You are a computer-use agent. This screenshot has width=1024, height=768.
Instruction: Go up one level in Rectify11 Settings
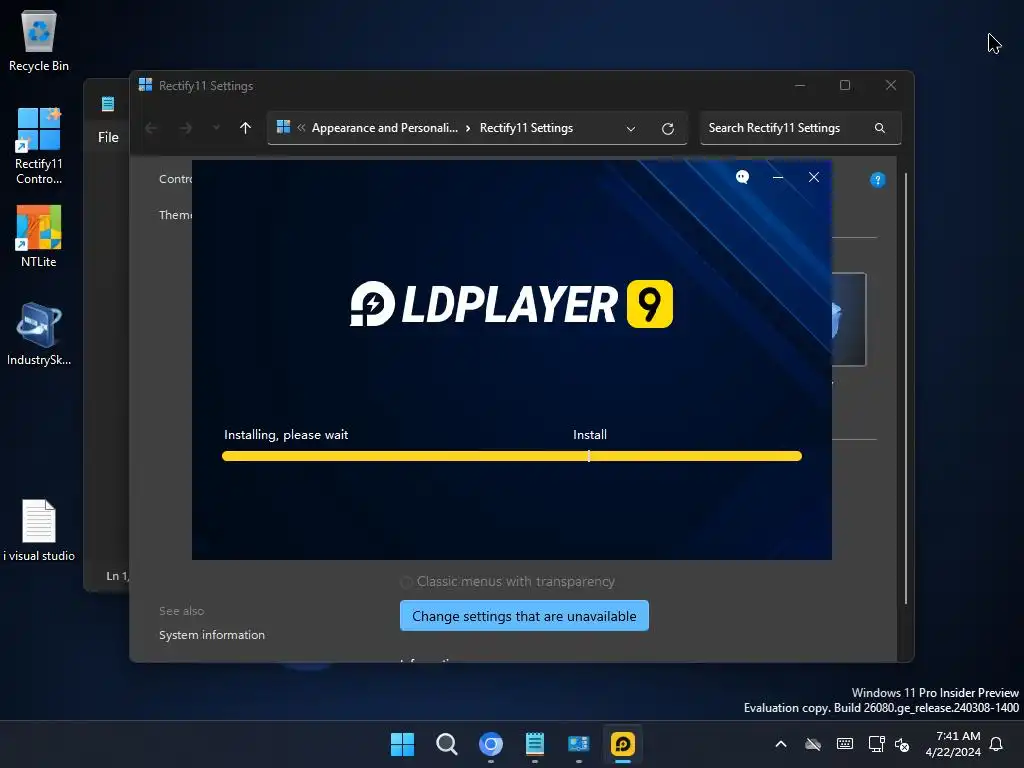(245, 128)
